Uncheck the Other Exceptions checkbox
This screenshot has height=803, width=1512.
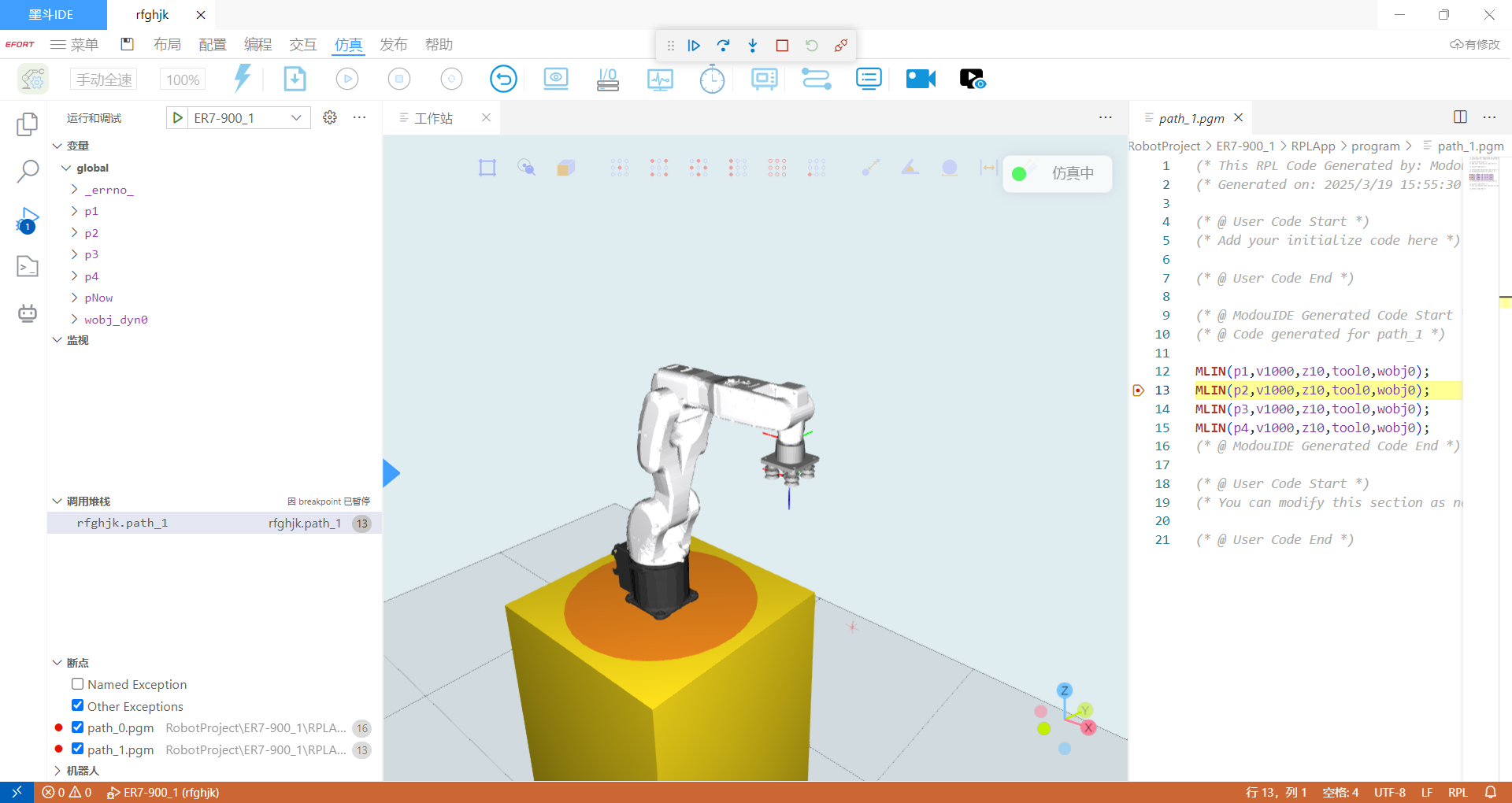tap(77, 705)
